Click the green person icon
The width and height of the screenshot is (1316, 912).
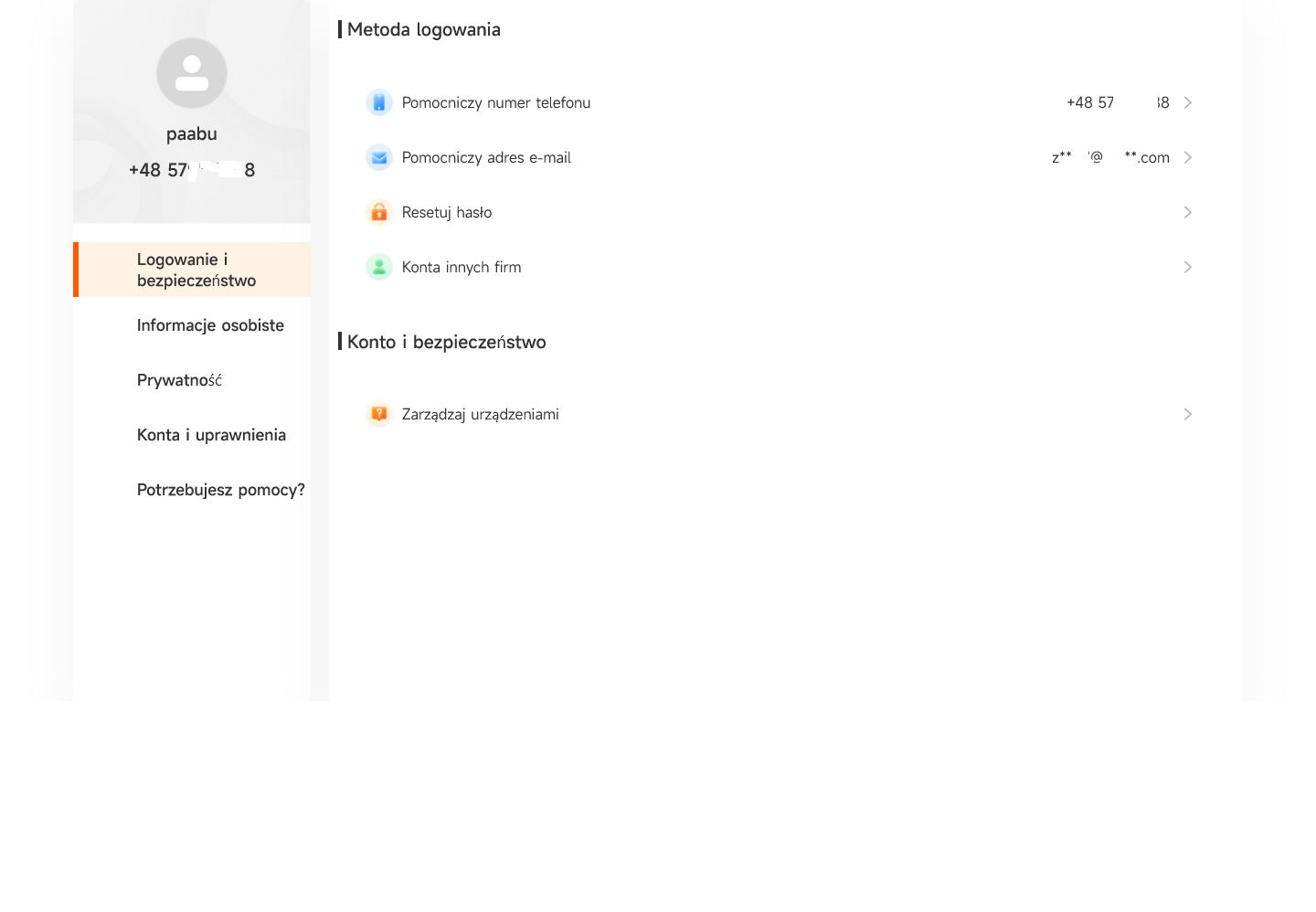tap(379, 267)
